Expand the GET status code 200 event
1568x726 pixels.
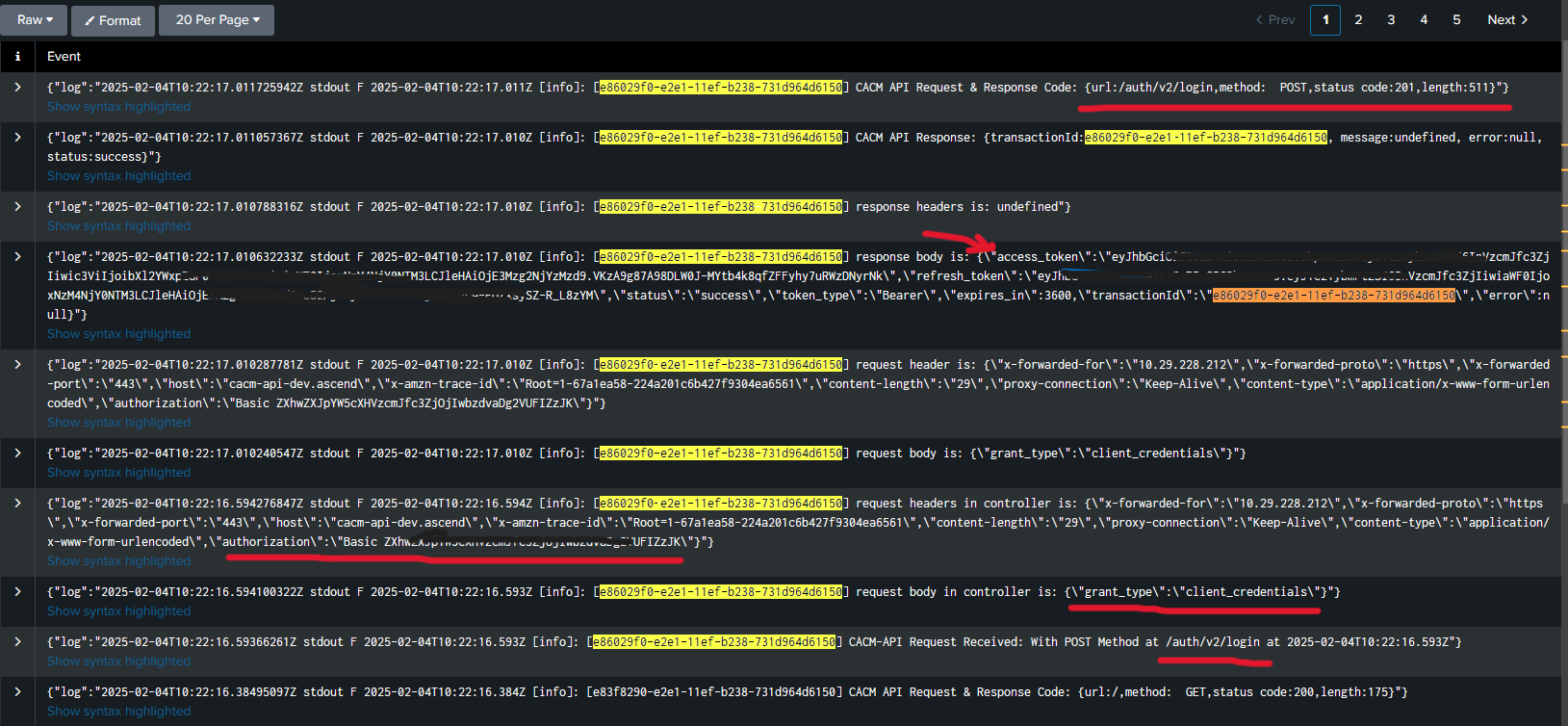click(17, 692)
